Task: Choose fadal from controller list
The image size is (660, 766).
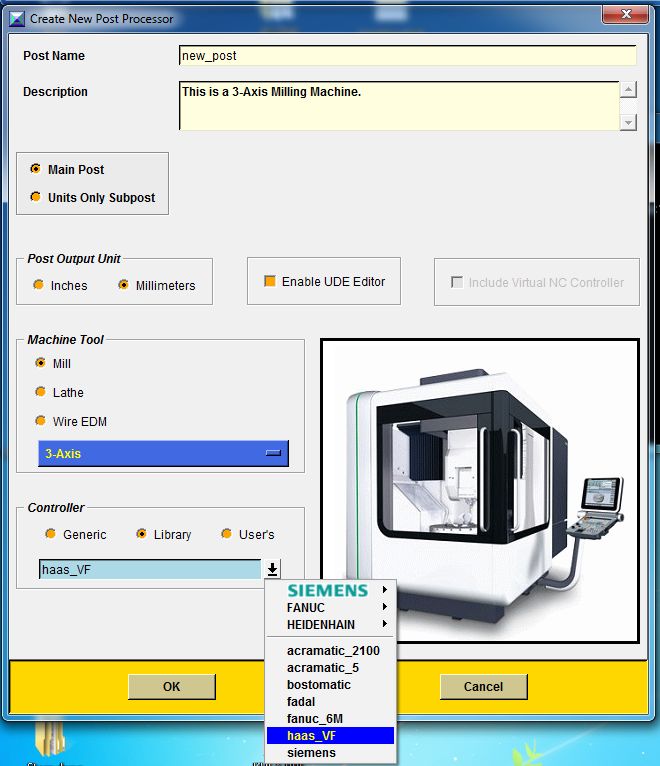Action: click(331, 702)
